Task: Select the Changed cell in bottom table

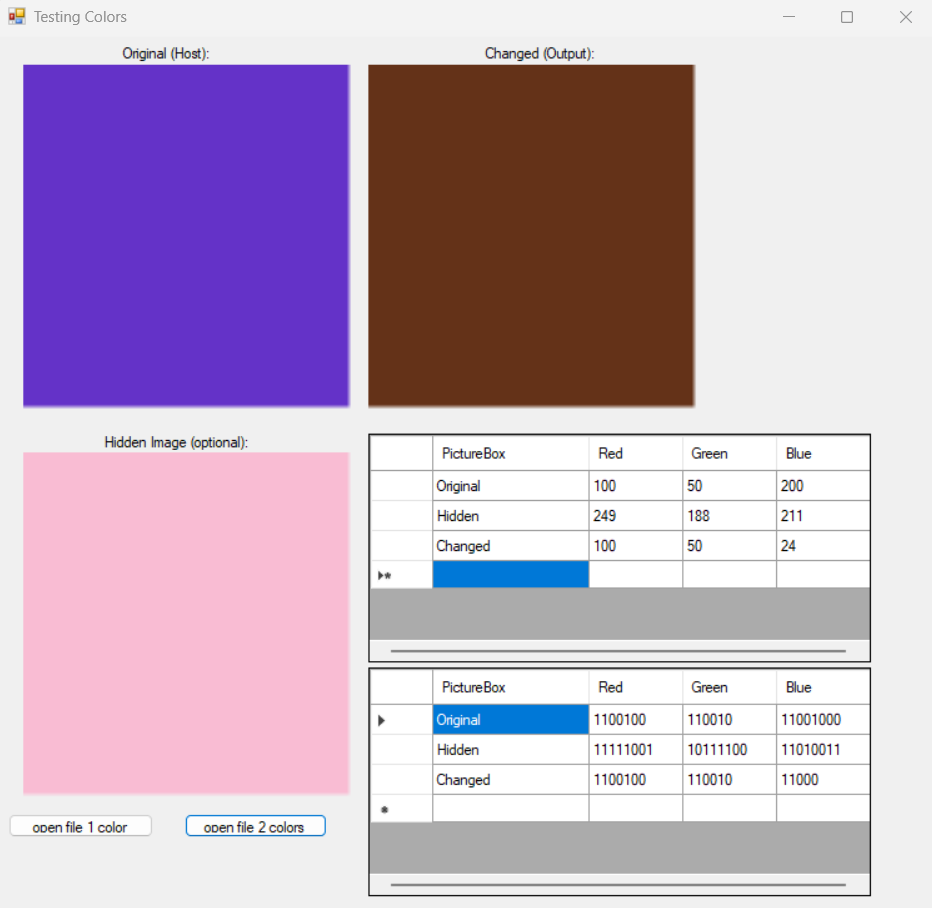Action: point(510,780)
